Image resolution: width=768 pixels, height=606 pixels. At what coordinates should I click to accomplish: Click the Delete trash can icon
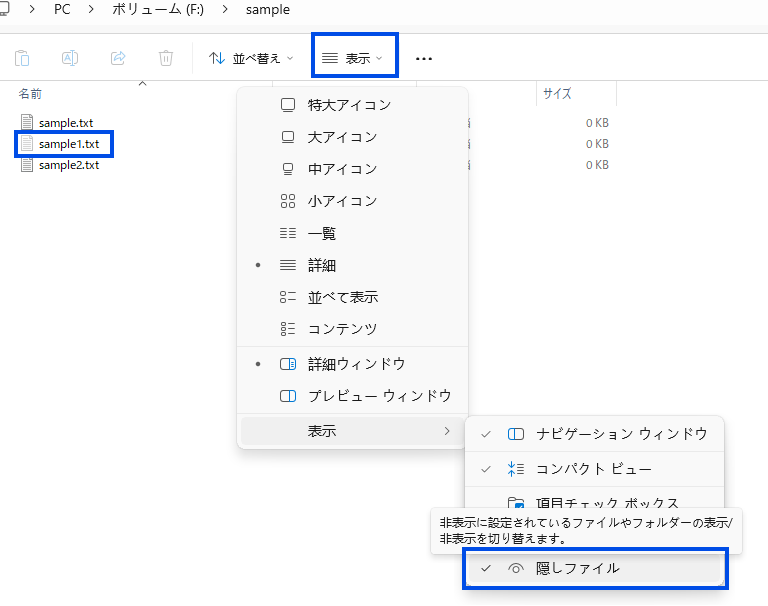click(x=166, y=58)
